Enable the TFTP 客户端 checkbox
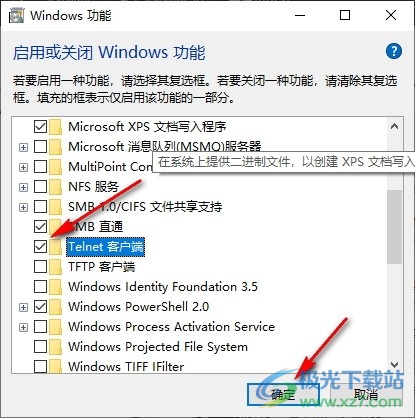 (40, 267)
